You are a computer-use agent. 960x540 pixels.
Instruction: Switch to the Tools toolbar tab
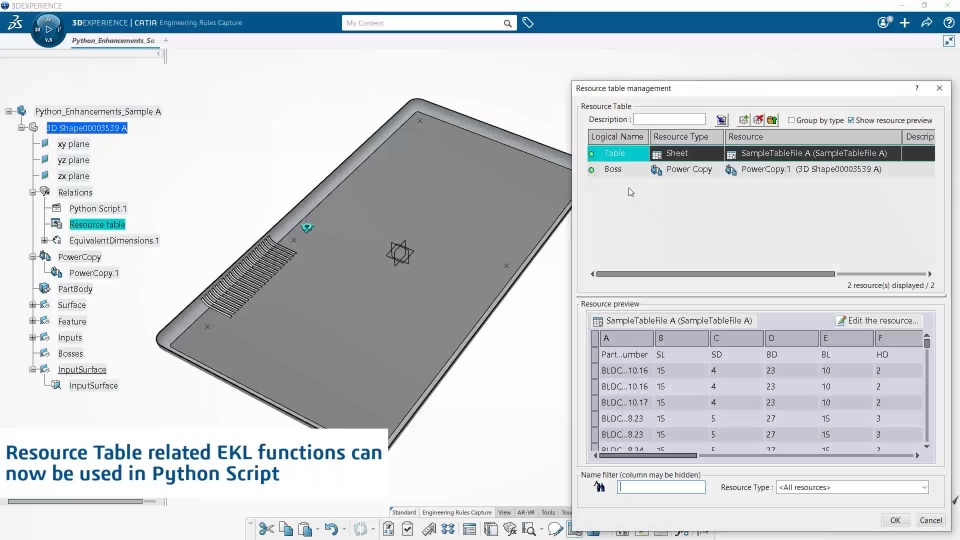click(548, 512)
